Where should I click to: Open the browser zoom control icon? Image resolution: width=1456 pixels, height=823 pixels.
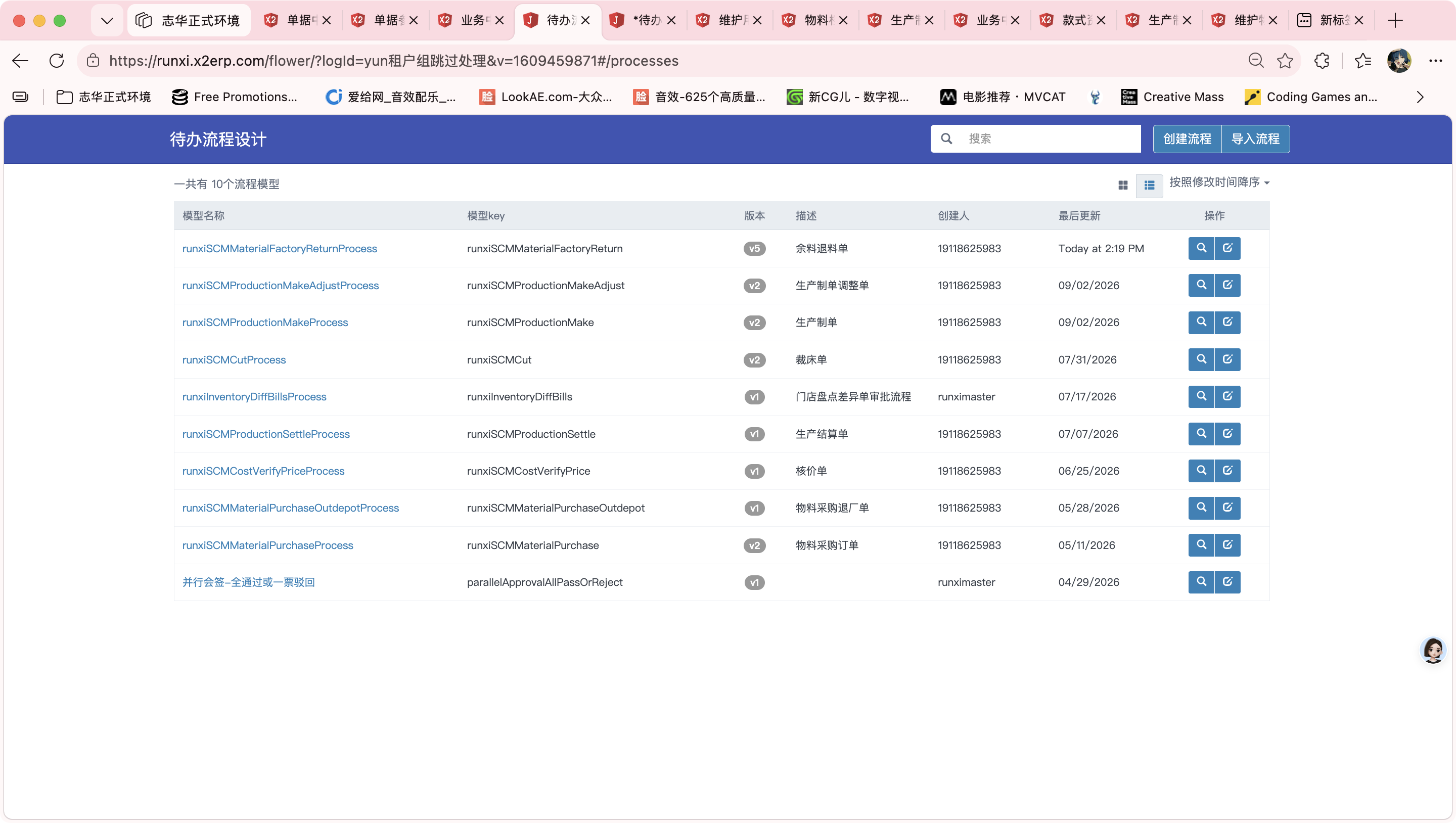[1255, 61]
